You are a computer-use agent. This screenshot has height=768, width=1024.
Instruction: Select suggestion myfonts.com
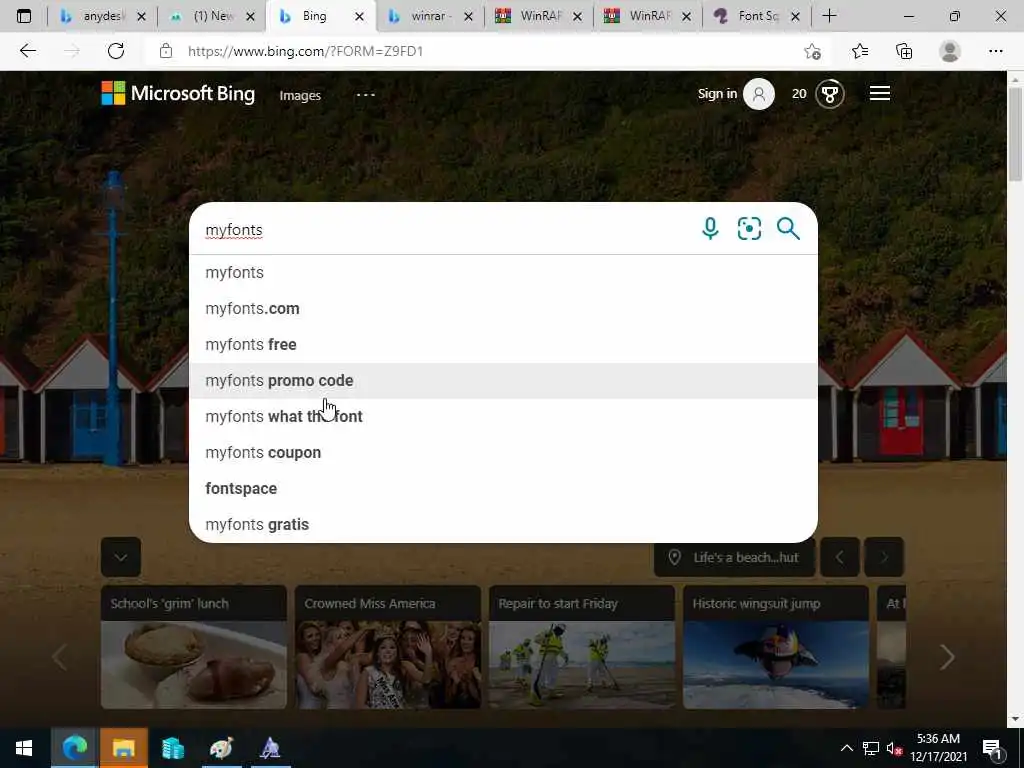503,308
